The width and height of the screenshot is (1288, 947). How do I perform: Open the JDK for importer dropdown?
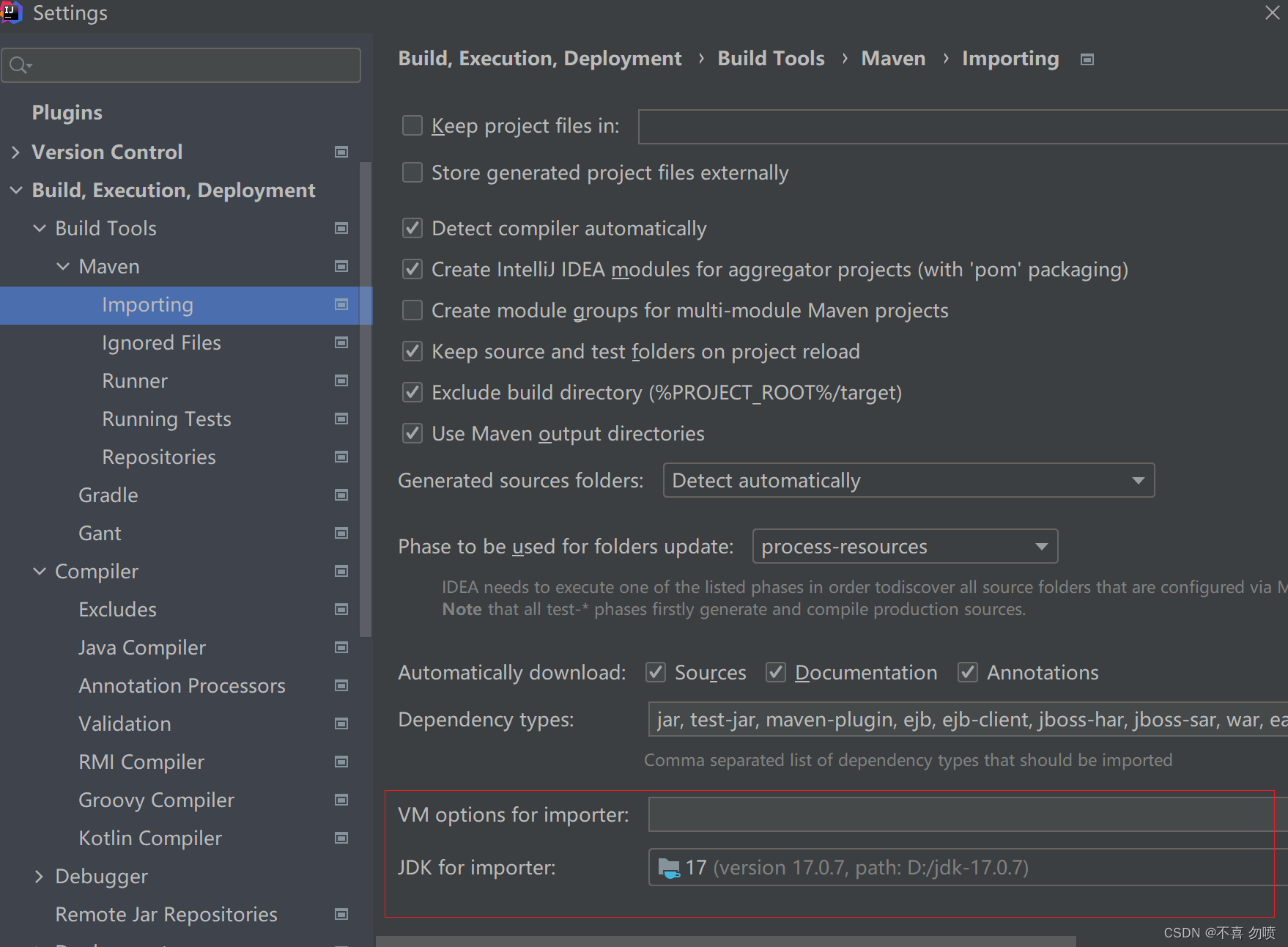tap(968, 867)
